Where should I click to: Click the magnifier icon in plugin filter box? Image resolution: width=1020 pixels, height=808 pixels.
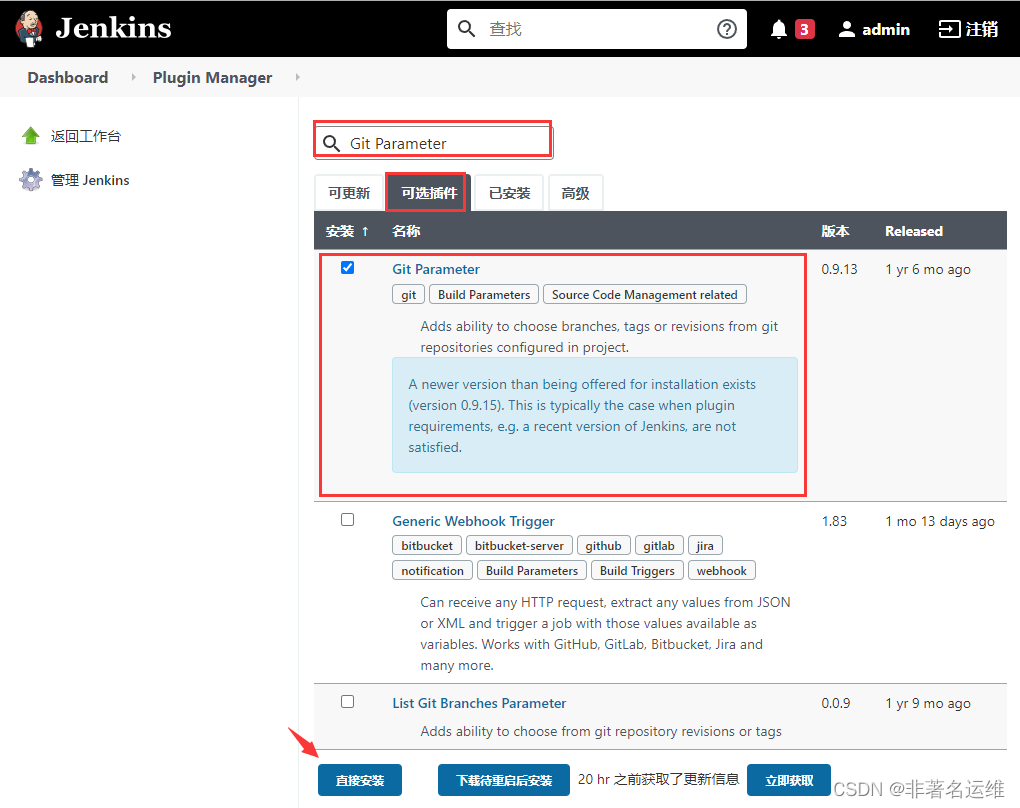coord(332,143)
